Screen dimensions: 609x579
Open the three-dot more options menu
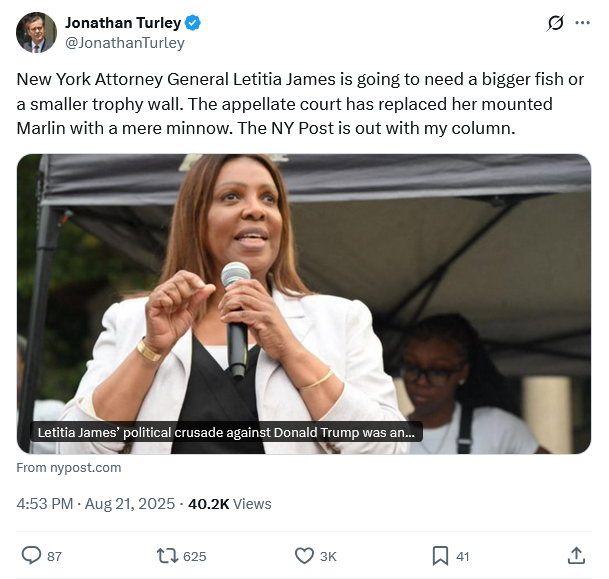582,23
